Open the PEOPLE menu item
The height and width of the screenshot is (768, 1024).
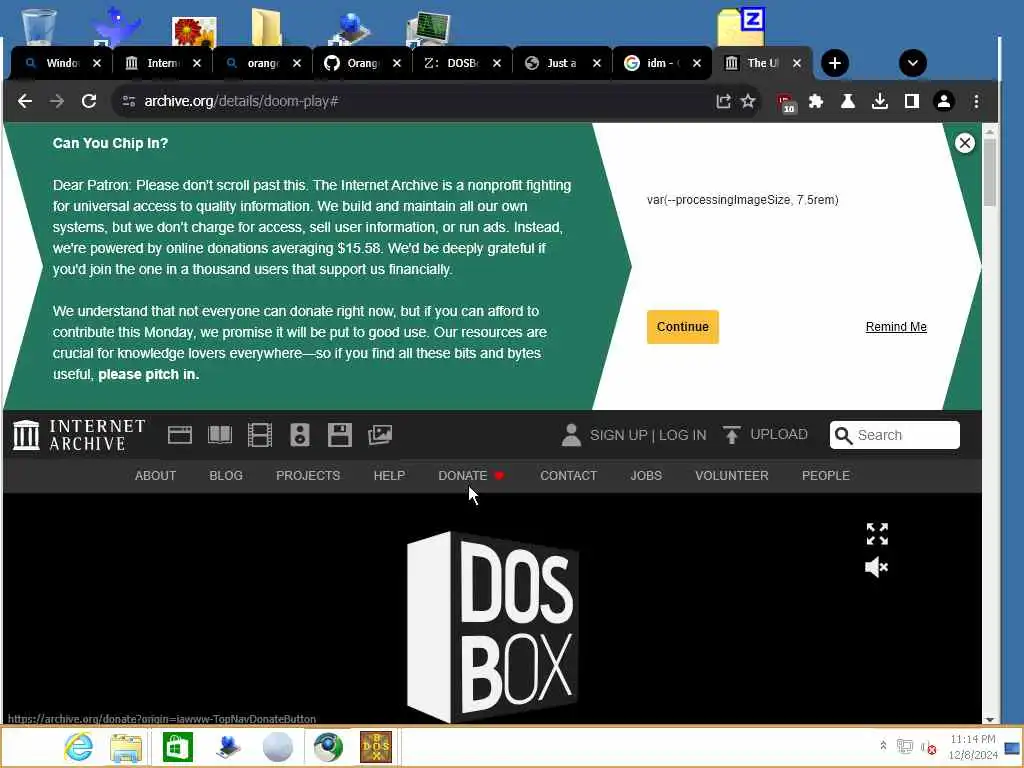[x=825, y=475]
